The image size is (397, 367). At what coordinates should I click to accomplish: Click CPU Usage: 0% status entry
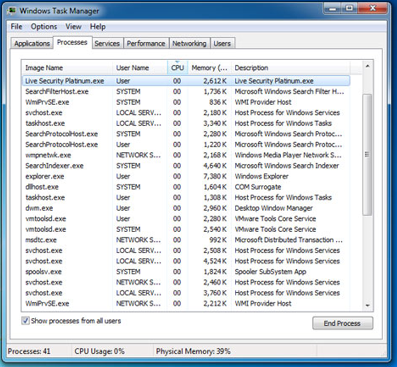tap(99, 351)
